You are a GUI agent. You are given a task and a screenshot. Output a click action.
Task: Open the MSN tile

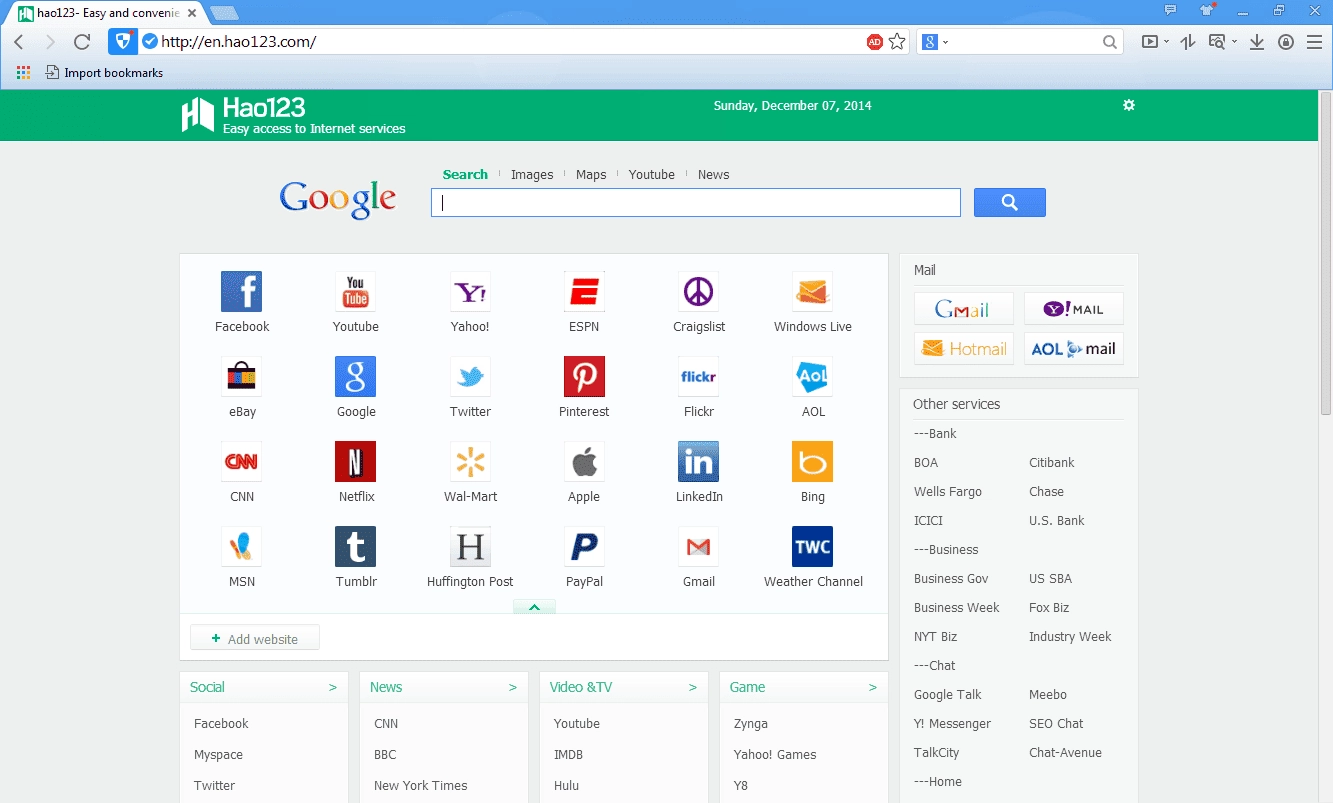(241, 547)
